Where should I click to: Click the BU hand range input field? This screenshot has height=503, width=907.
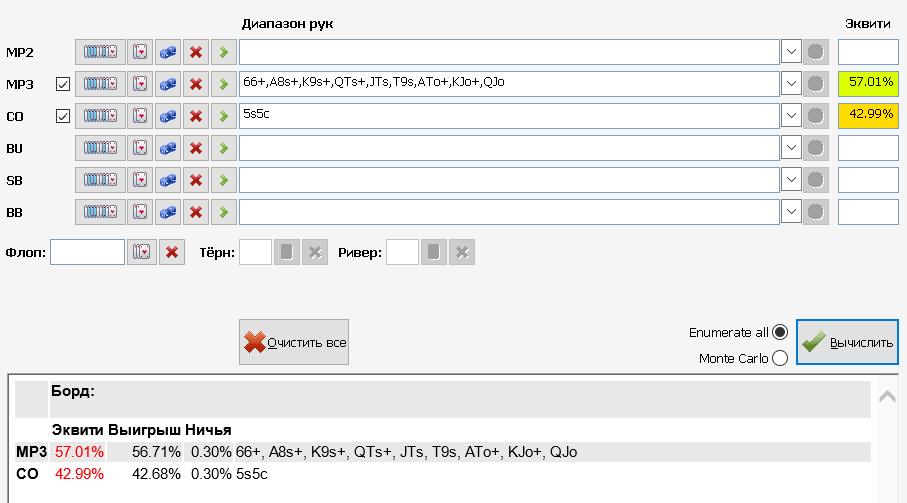pos(509,149)
